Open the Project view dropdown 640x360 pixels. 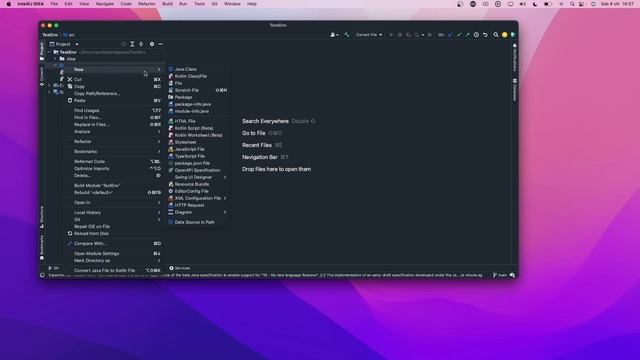click(64, 44)
